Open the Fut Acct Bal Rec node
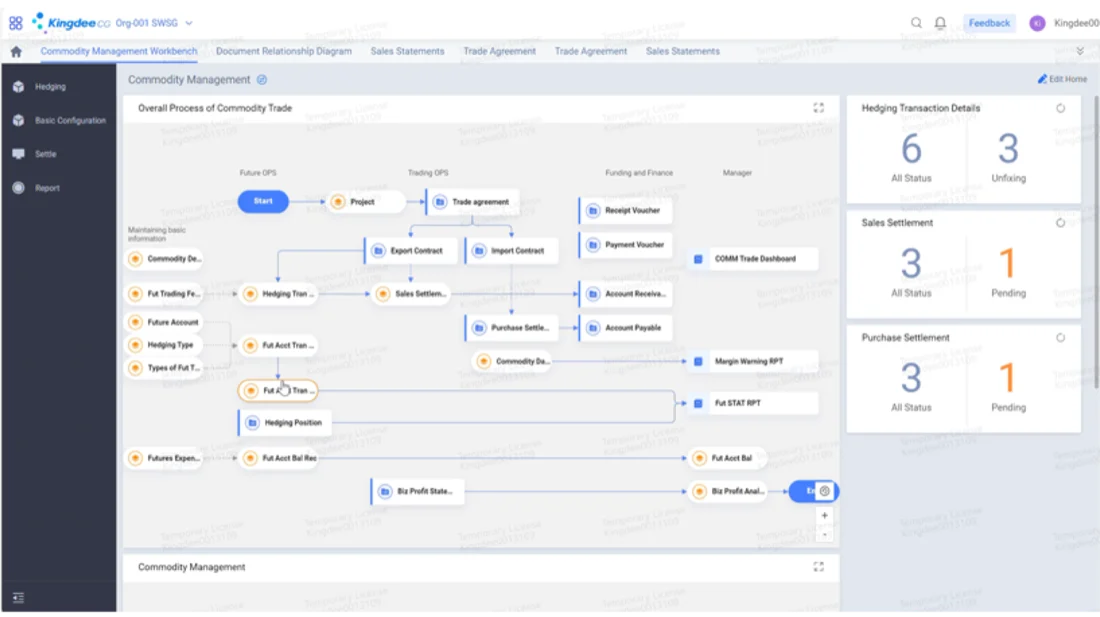1100x617 pixels. pyautogui.click(x=281, y=458)
